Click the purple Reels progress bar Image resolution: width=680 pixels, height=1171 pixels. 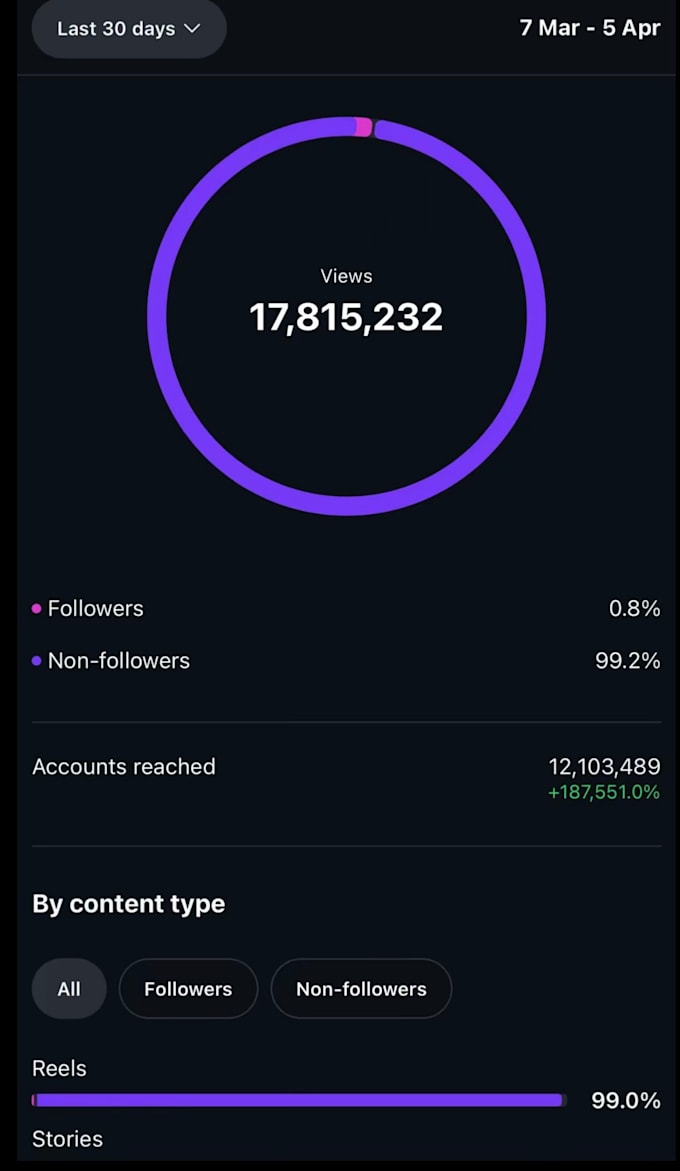299,1100
